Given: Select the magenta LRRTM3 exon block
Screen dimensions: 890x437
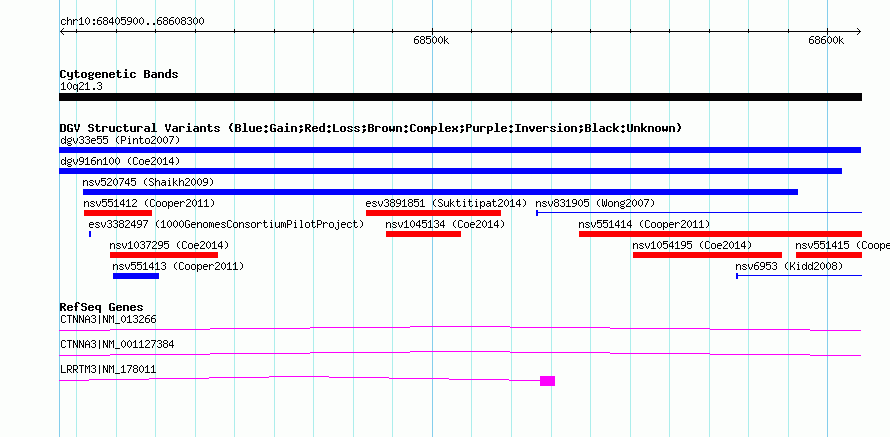Looking at the screenshot, I should (547, 381).
